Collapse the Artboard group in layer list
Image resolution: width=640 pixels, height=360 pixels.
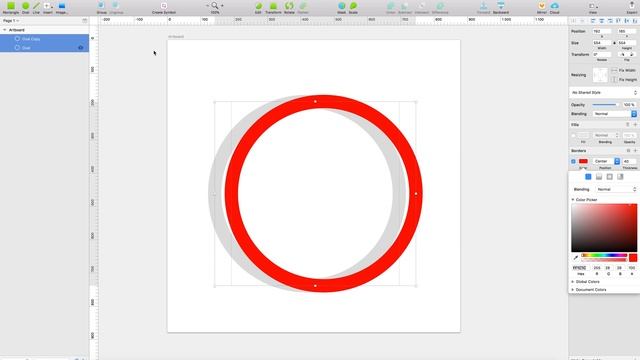click(x=4, y=30)
